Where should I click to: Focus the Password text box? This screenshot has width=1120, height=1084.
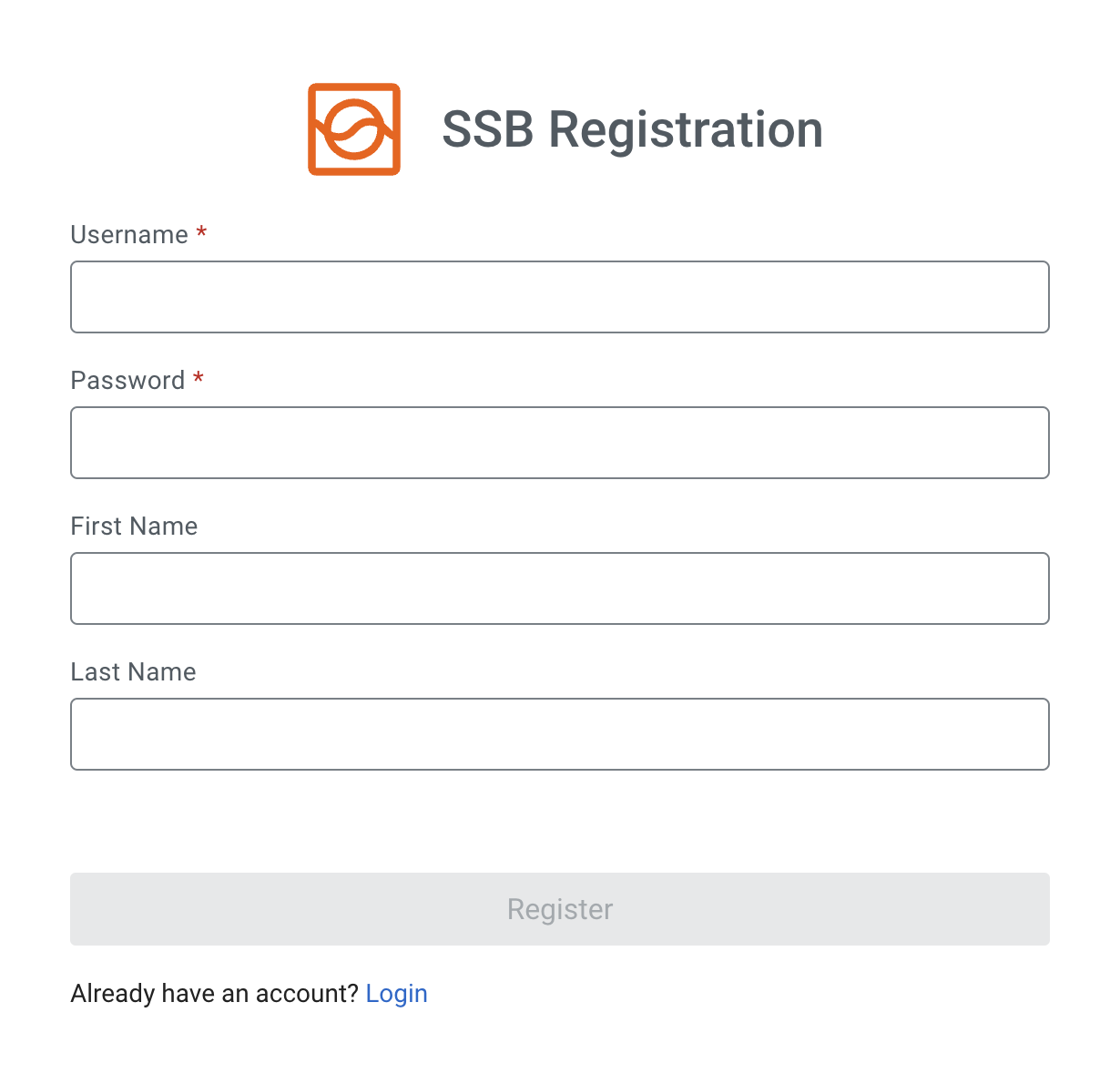pyautogui.click(x=560, y=443)
